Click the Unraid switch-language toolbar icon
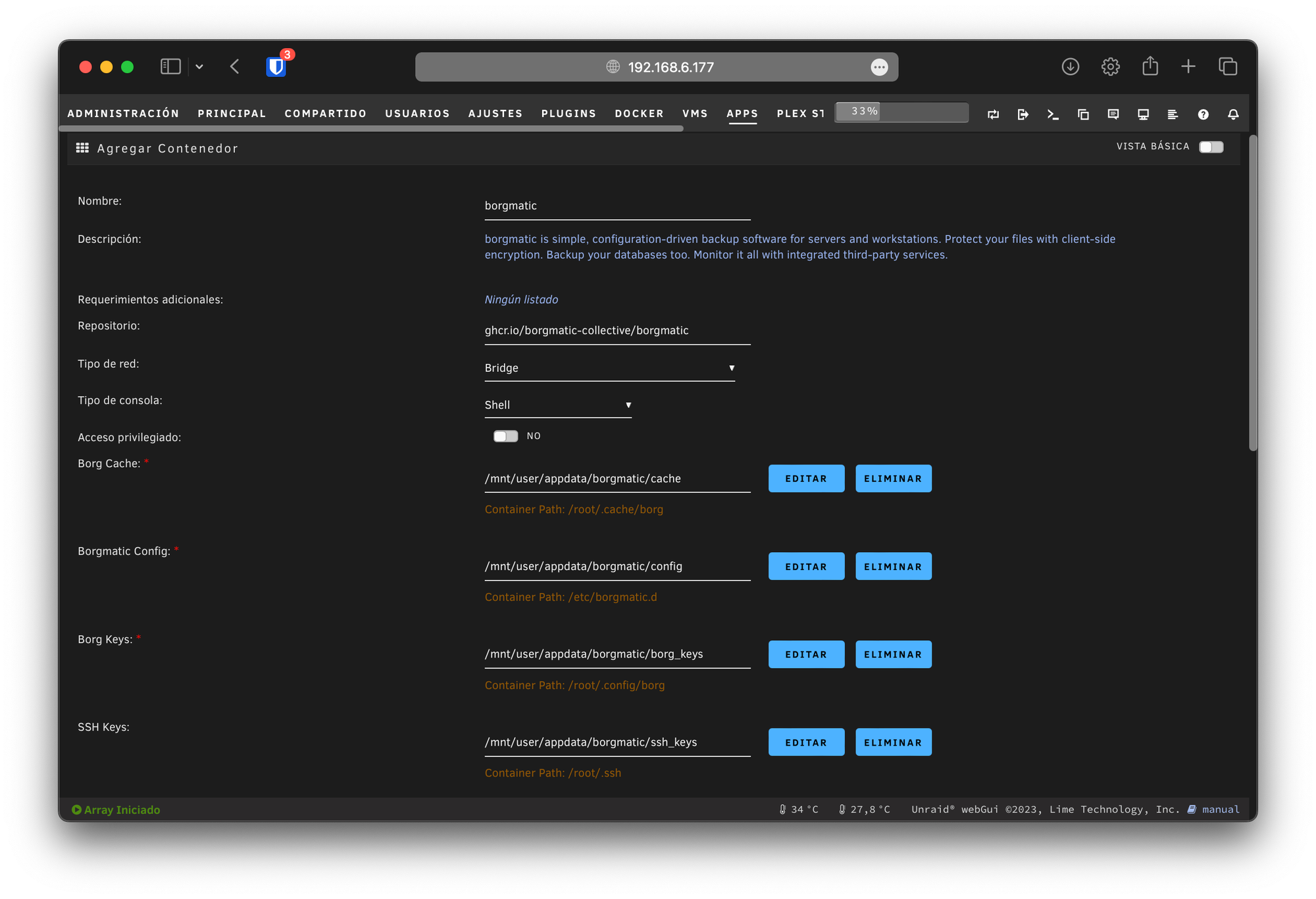 click(994, 115)
